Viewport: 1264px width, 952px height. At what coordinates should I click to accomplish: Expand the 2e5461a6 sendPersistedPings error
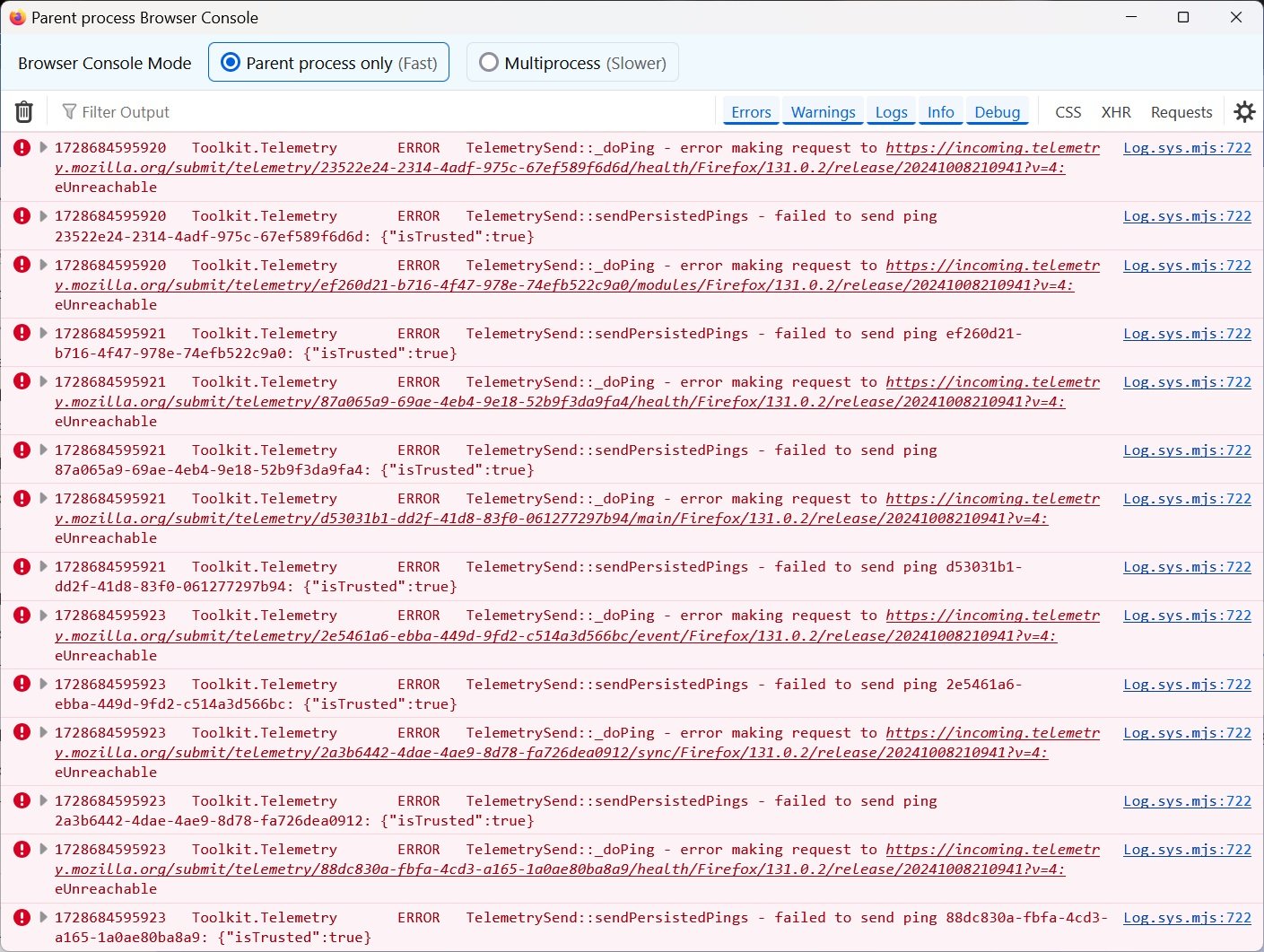(x=42, y=684)
